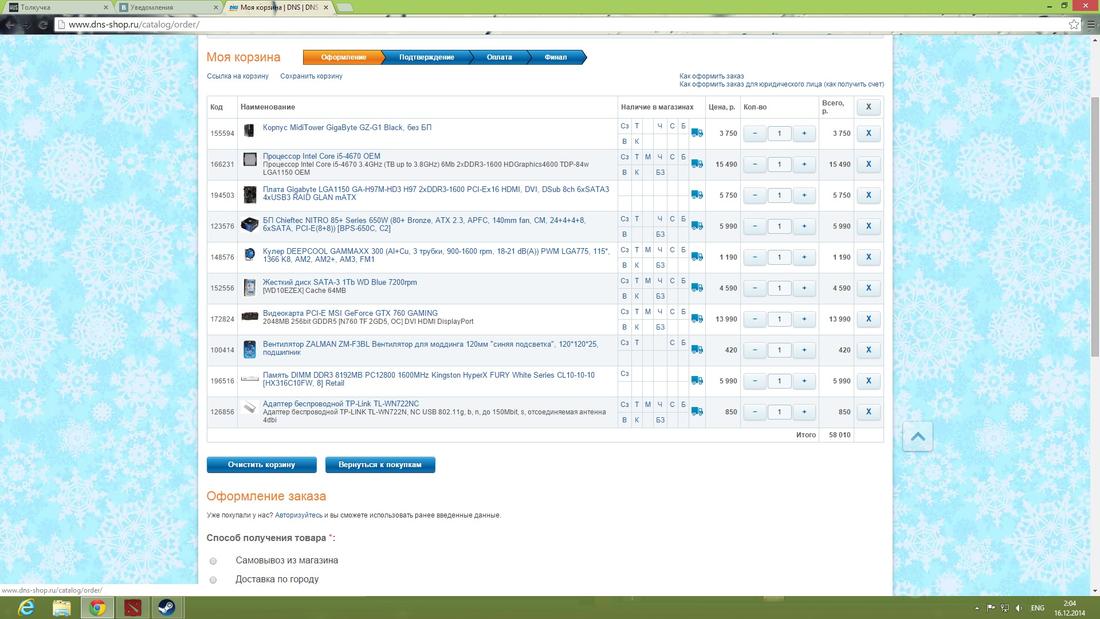Increase quantity of Корпус GigaByte GZ-G1
This screenshot has height=619, width=1100.
804,133
